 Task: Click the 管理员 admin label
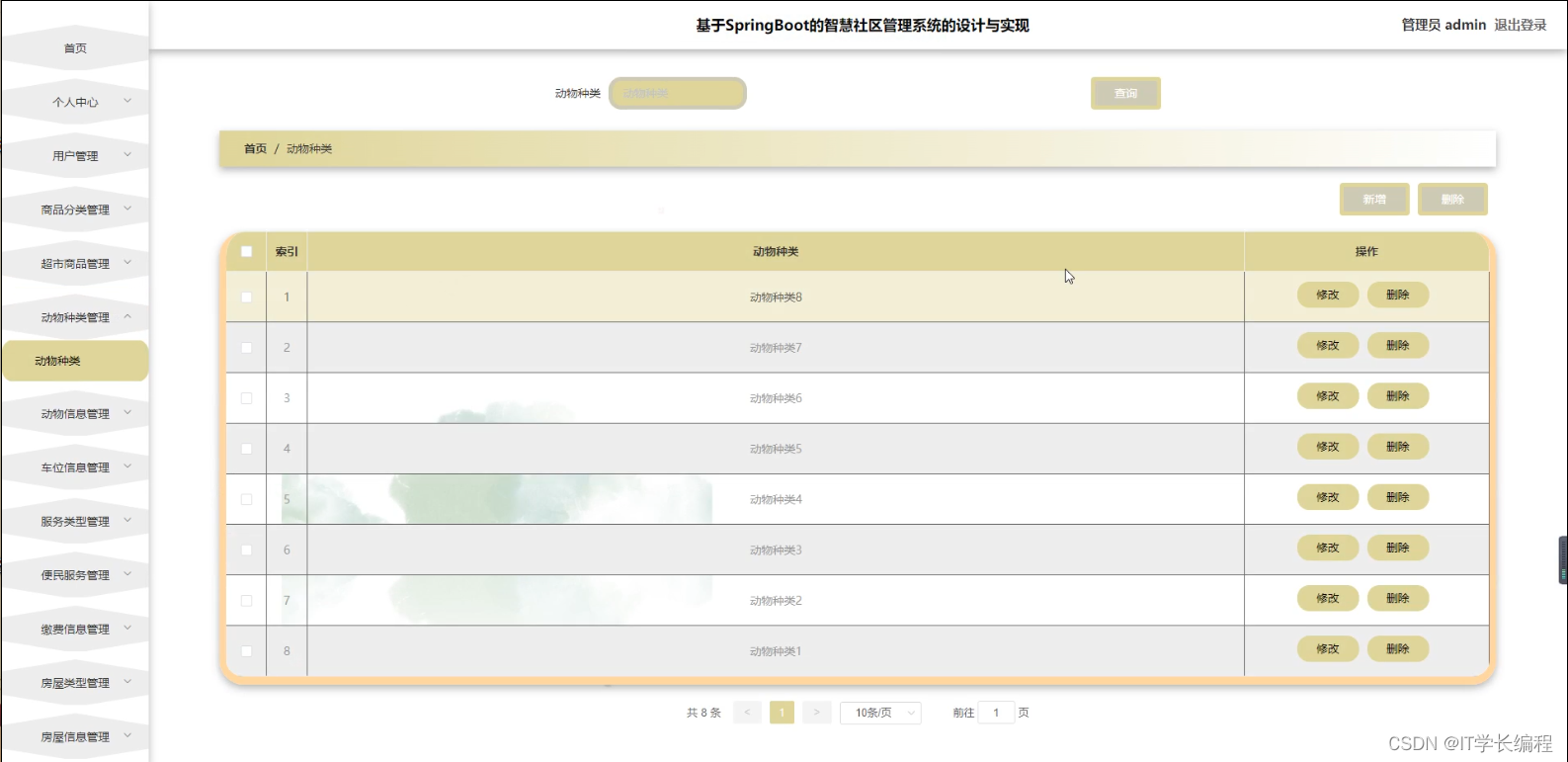(1444, 25)
